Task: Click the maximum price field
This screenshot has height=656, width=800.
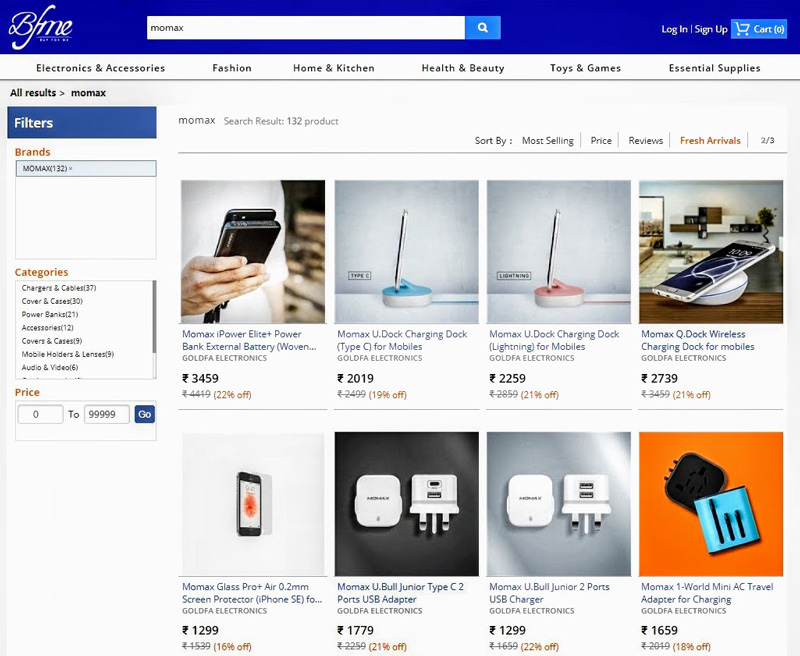Action: click(x=107, y=414)
